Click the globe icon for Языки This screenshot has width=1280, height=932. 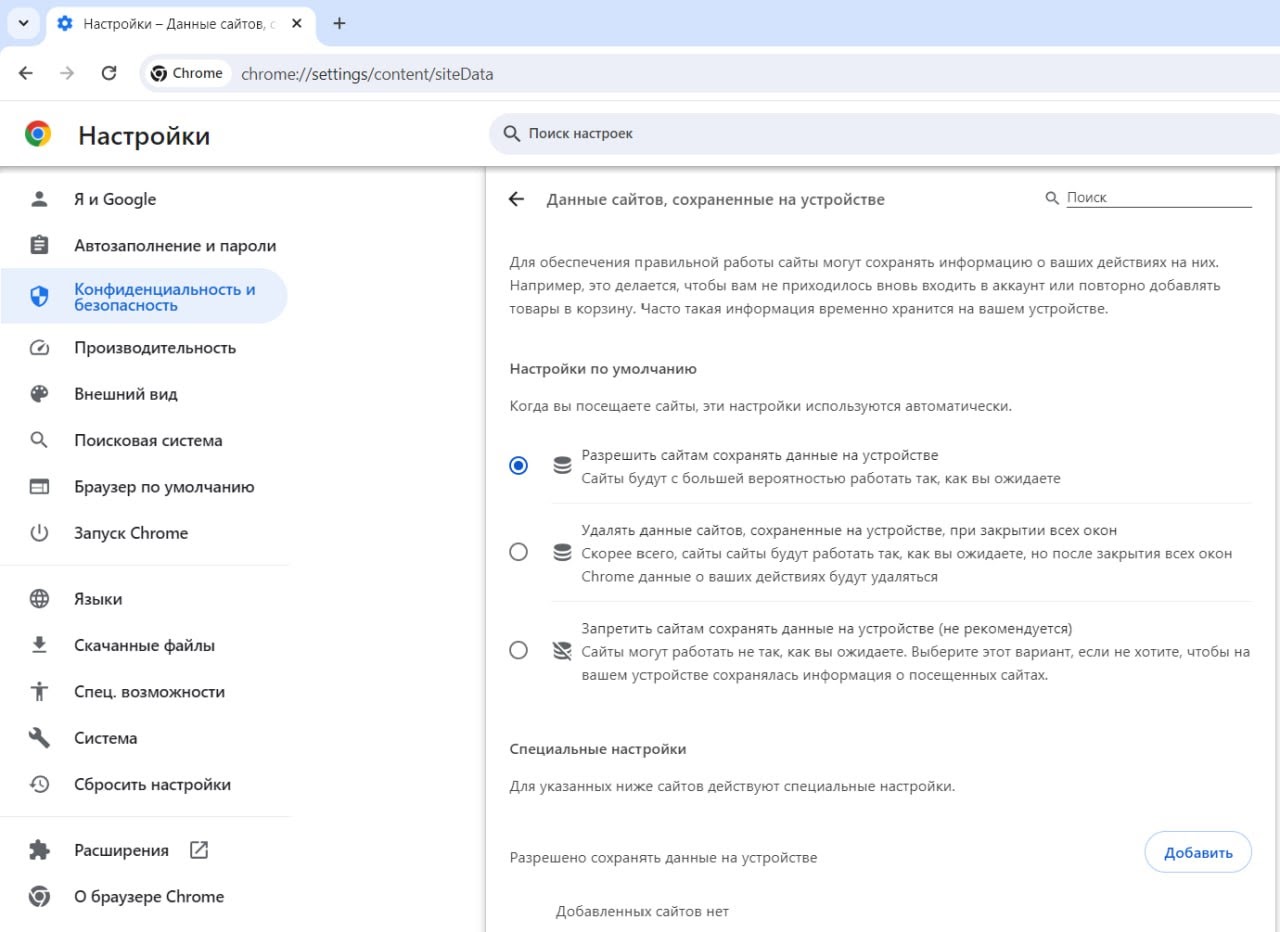(39, 599)
